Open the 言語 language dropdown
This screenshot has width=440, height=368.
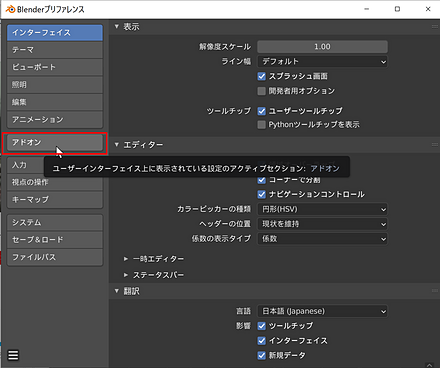click(x=322, y=311)
